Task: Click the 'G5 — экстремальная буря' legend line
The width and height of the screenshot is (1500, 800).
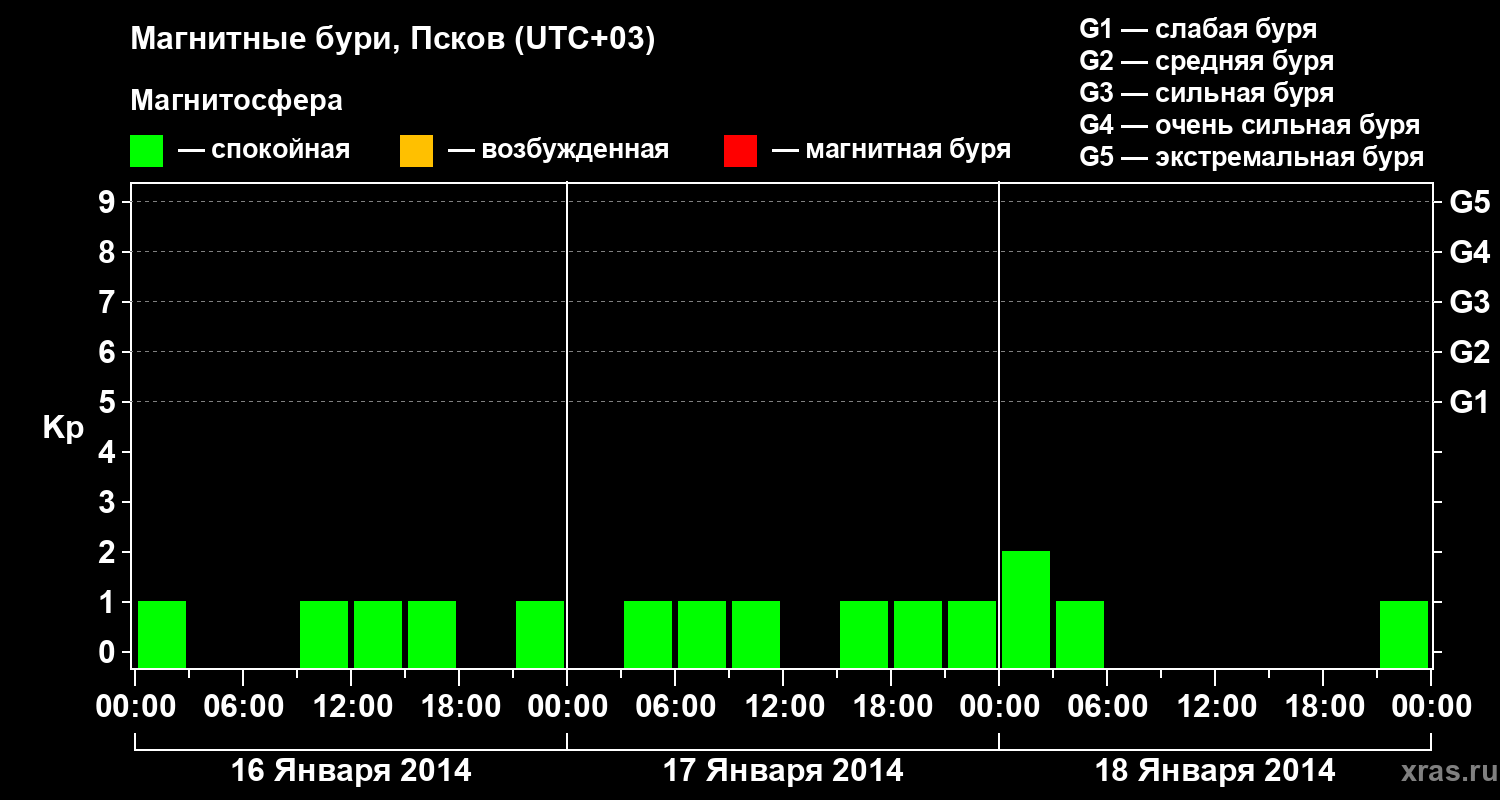Action: tap(1252, 157)
